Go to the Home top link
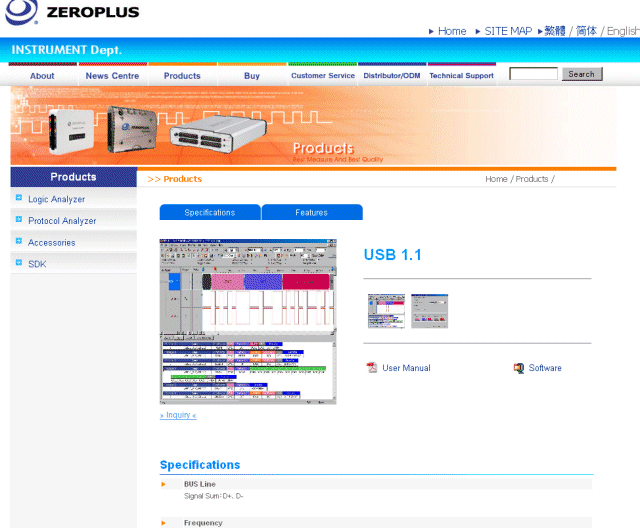Image resolution: width=640 pixels, height=528 pixels. pyautogui.click(x=452, y=31)
